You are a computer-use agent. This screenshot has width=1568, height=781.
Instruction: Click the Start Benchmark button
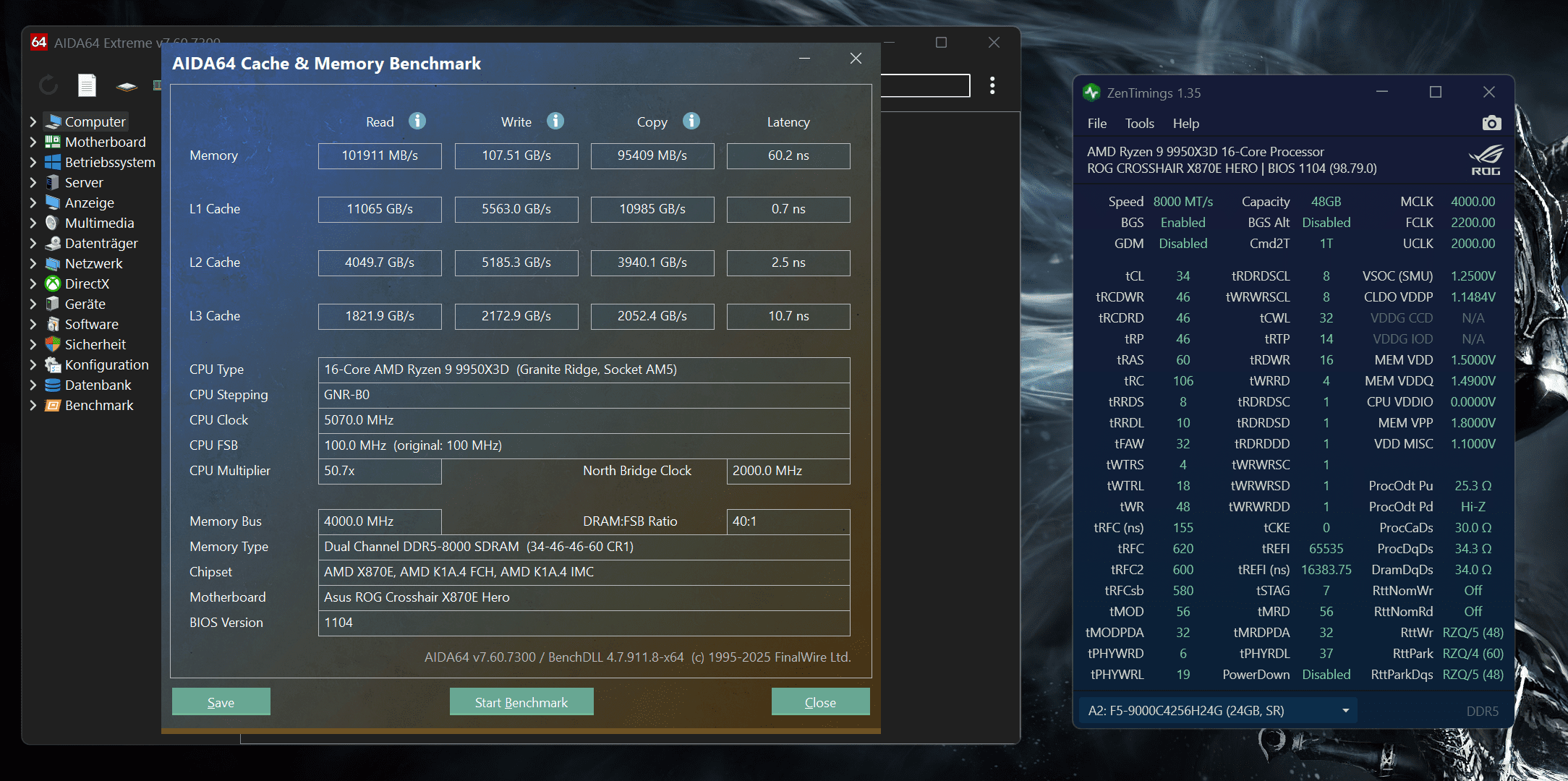[521, 702]
